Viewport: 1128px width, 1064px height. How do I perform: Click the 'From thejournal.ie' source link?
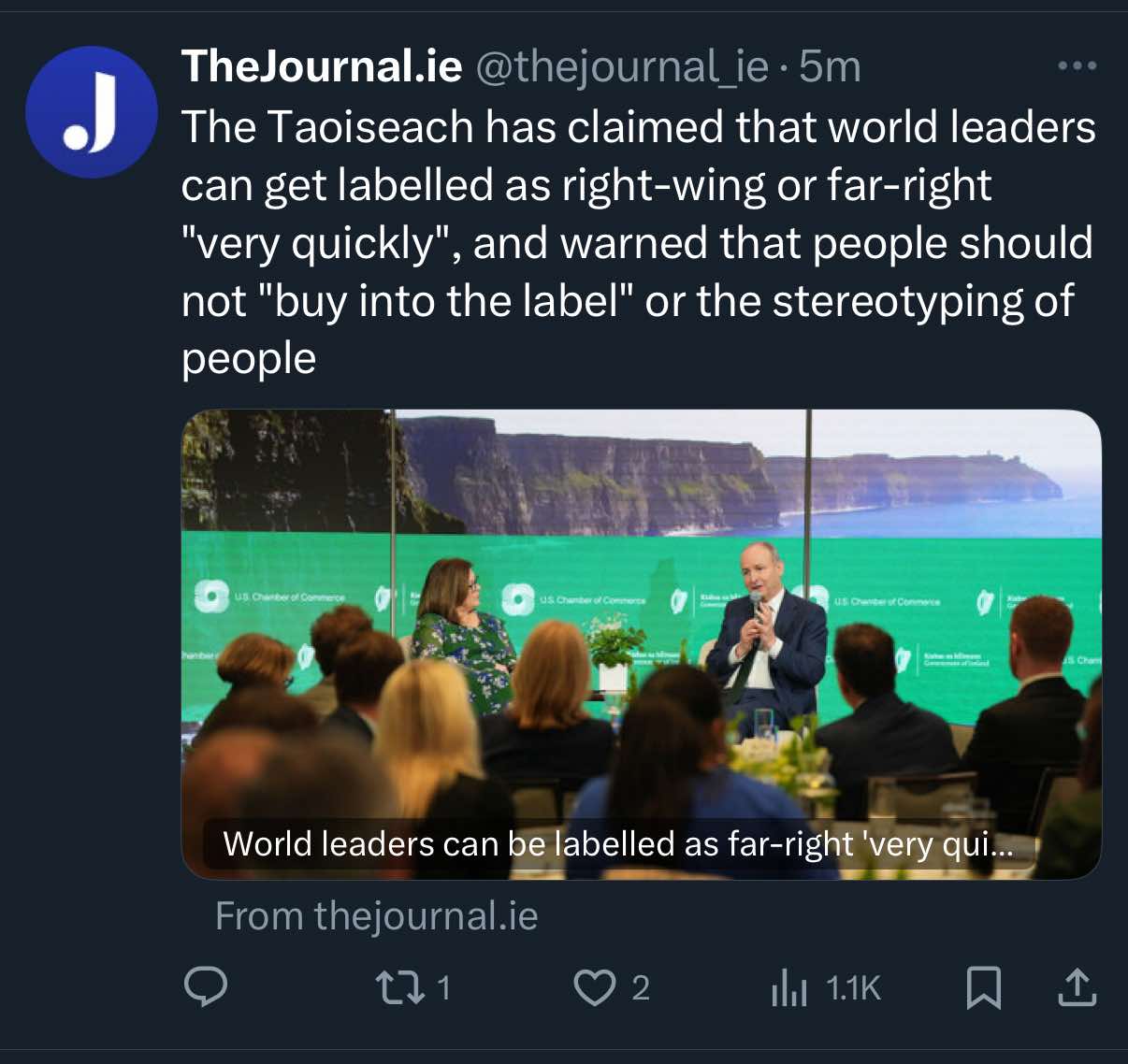point(377,916)
